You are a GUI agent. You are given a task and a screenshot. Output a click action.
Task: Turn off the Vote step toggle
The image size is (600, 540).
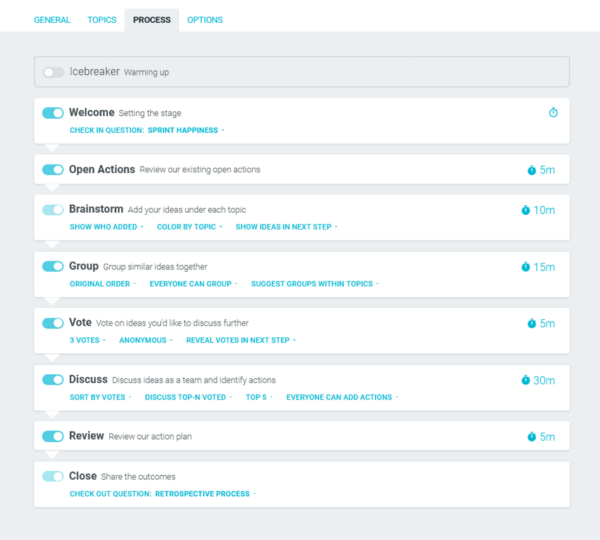coord(53,323)
